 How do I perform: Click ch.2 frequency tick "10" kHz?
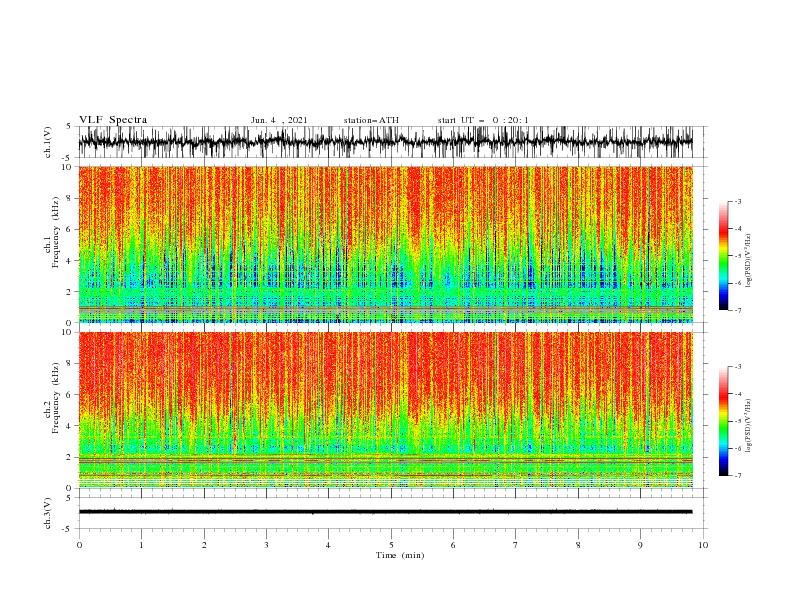67,332
